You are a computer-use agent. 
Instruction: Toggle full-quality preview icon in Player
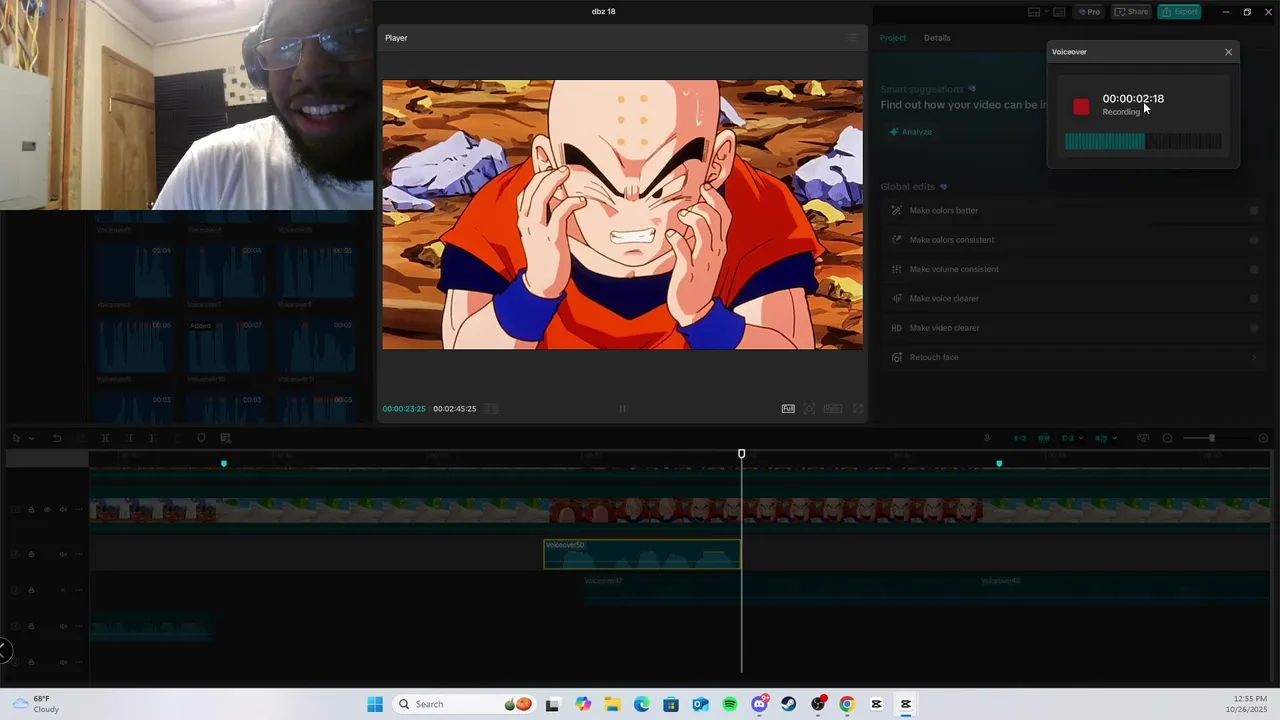[x=788, y=409]
